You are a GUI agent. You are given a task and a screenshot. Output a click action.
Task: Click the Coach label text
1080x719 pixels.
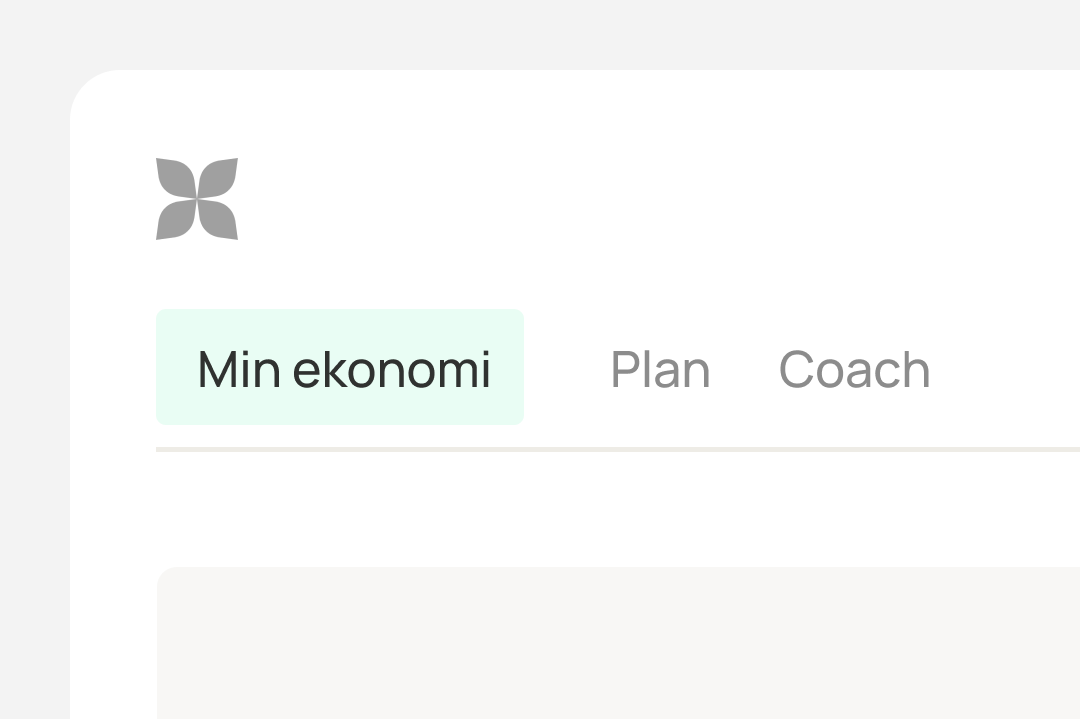tap(854, 370)
